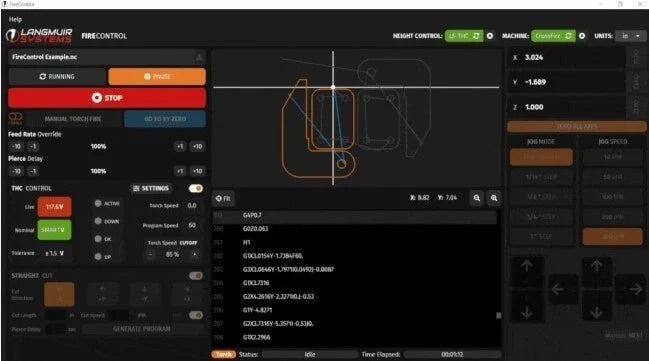Image resolution: width=649 pixels, height=361 pixels.
Task: Open the Units dropdown
Action: point(630,36)
